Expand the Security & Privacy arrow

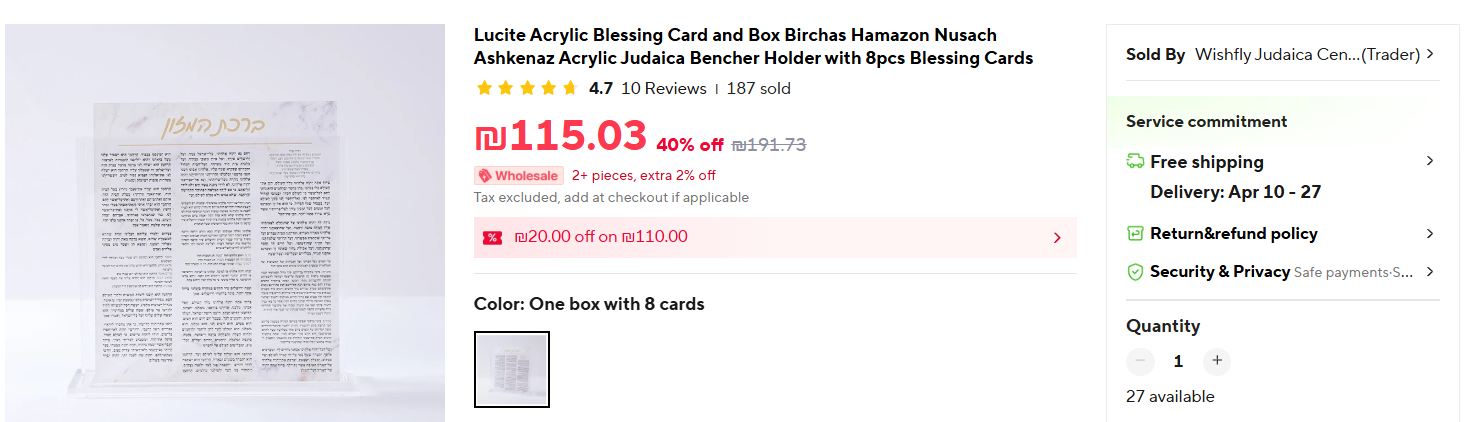click(1430, 271)
